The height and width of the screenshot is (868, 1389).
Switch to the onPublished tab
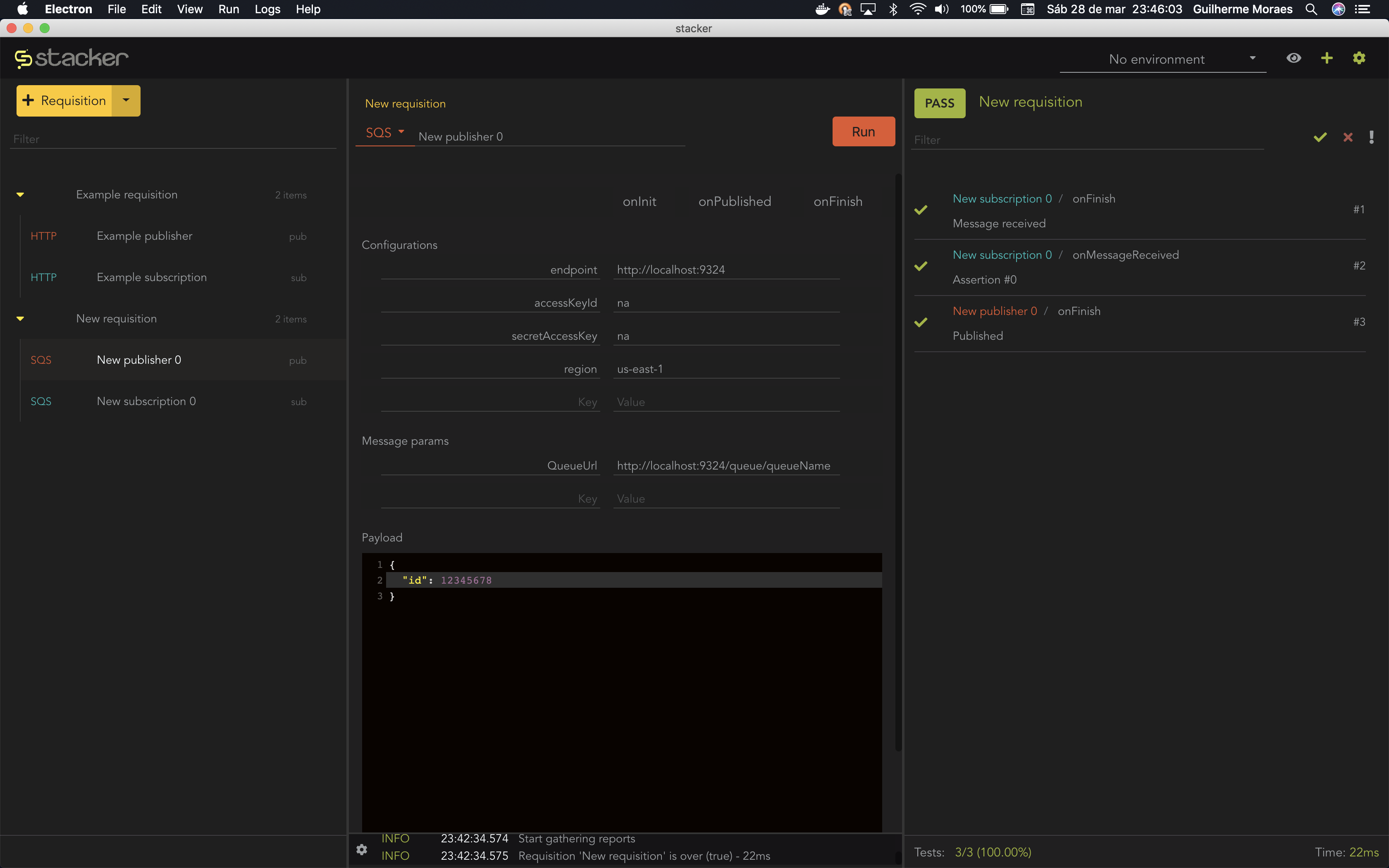(735, 202)
